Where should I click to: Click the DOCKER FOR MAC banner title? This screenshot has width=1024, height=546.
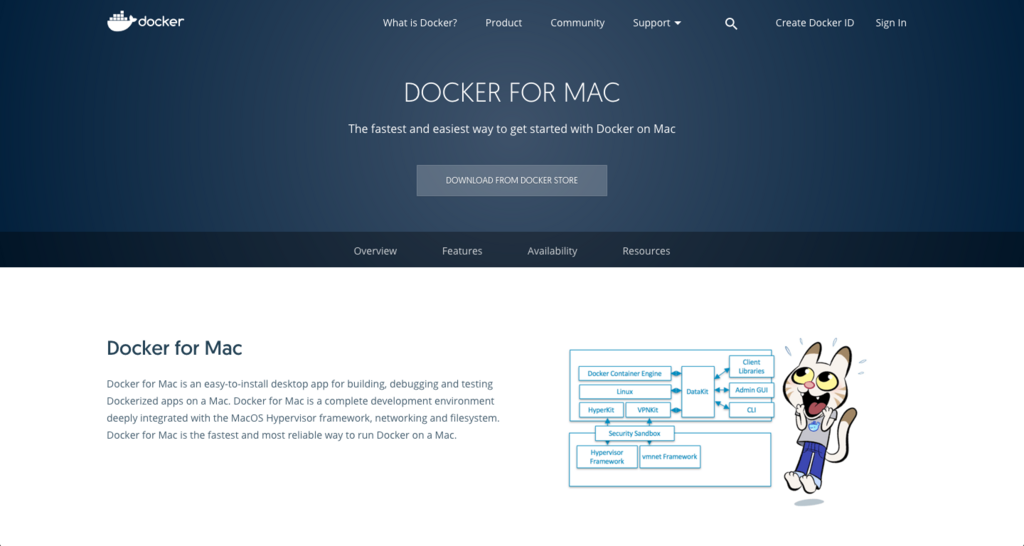(512, 93)
